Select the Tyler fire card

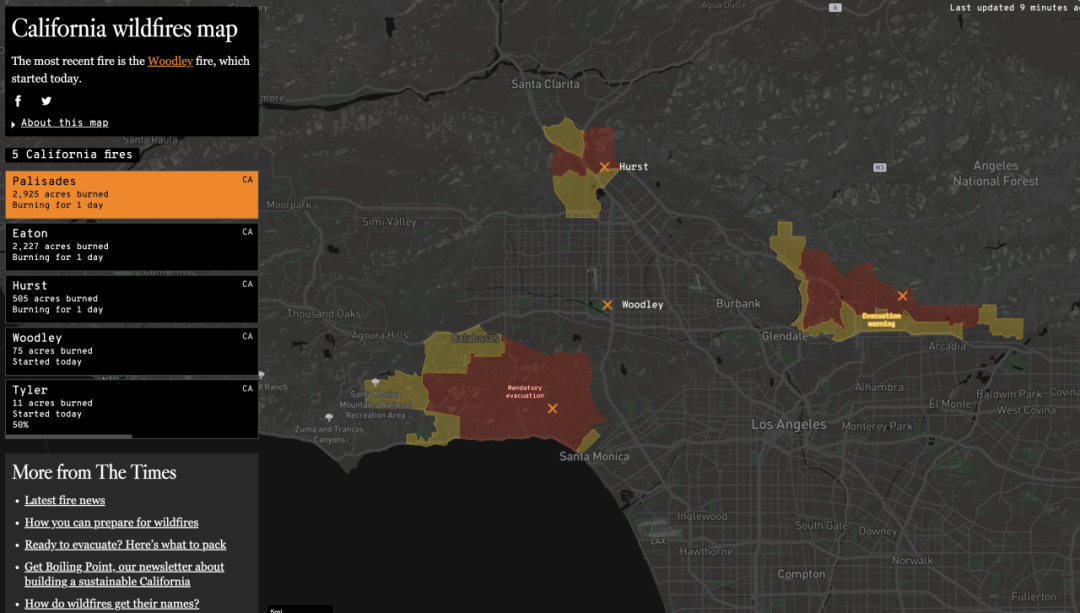[132, 409]
